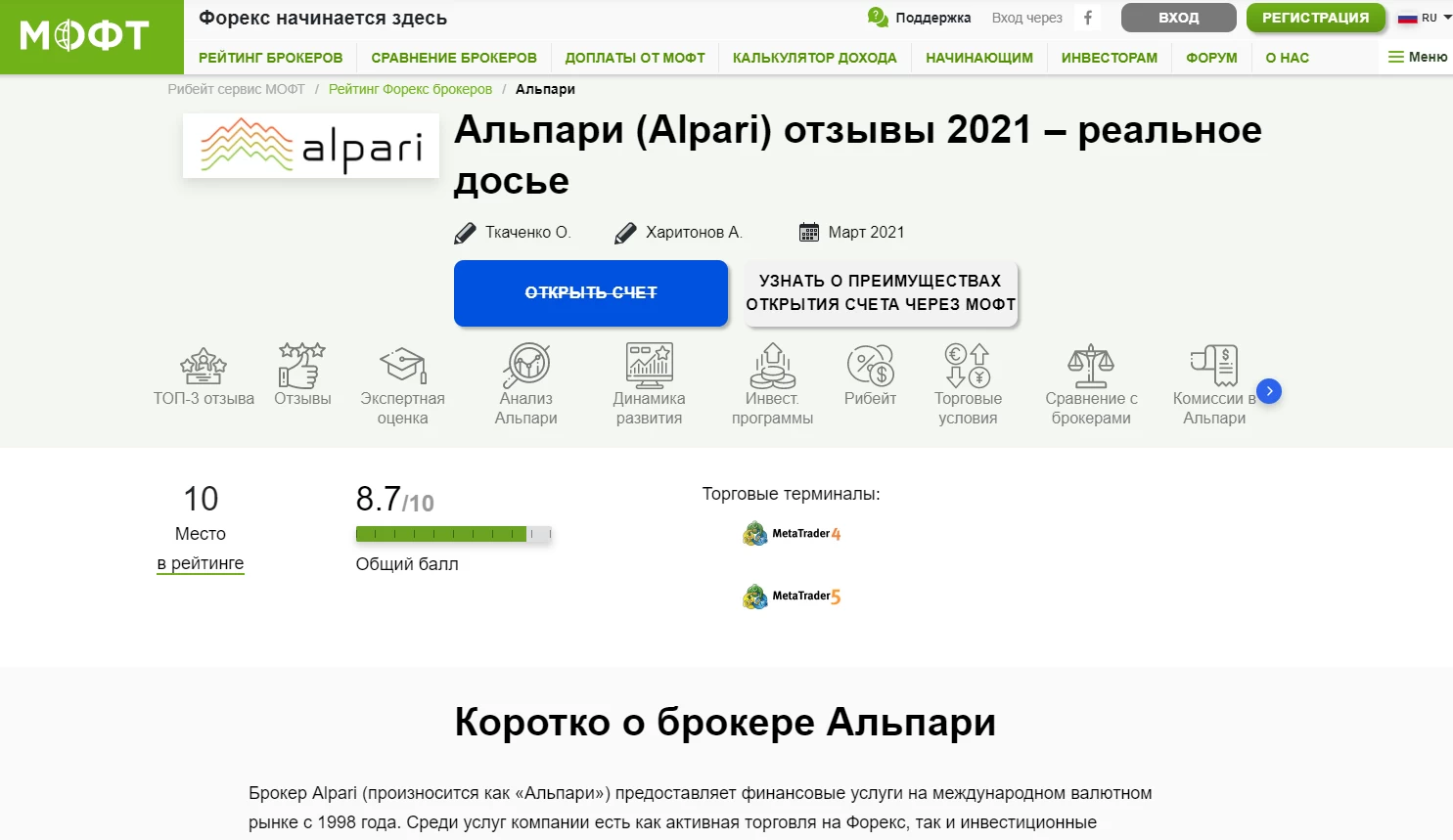Click the Общий балл label
Image resolution: width=1453 pixels, height=840 pixels.
(407, 564)
